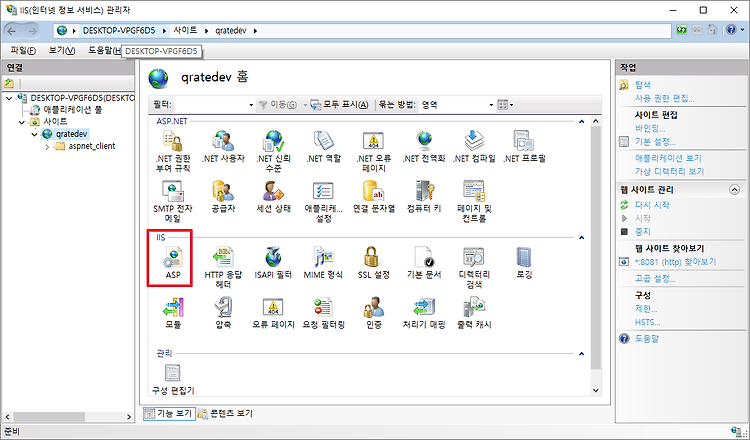Open 연결 문자열 feature
This screenshot has width=750, height=440.
374,197
